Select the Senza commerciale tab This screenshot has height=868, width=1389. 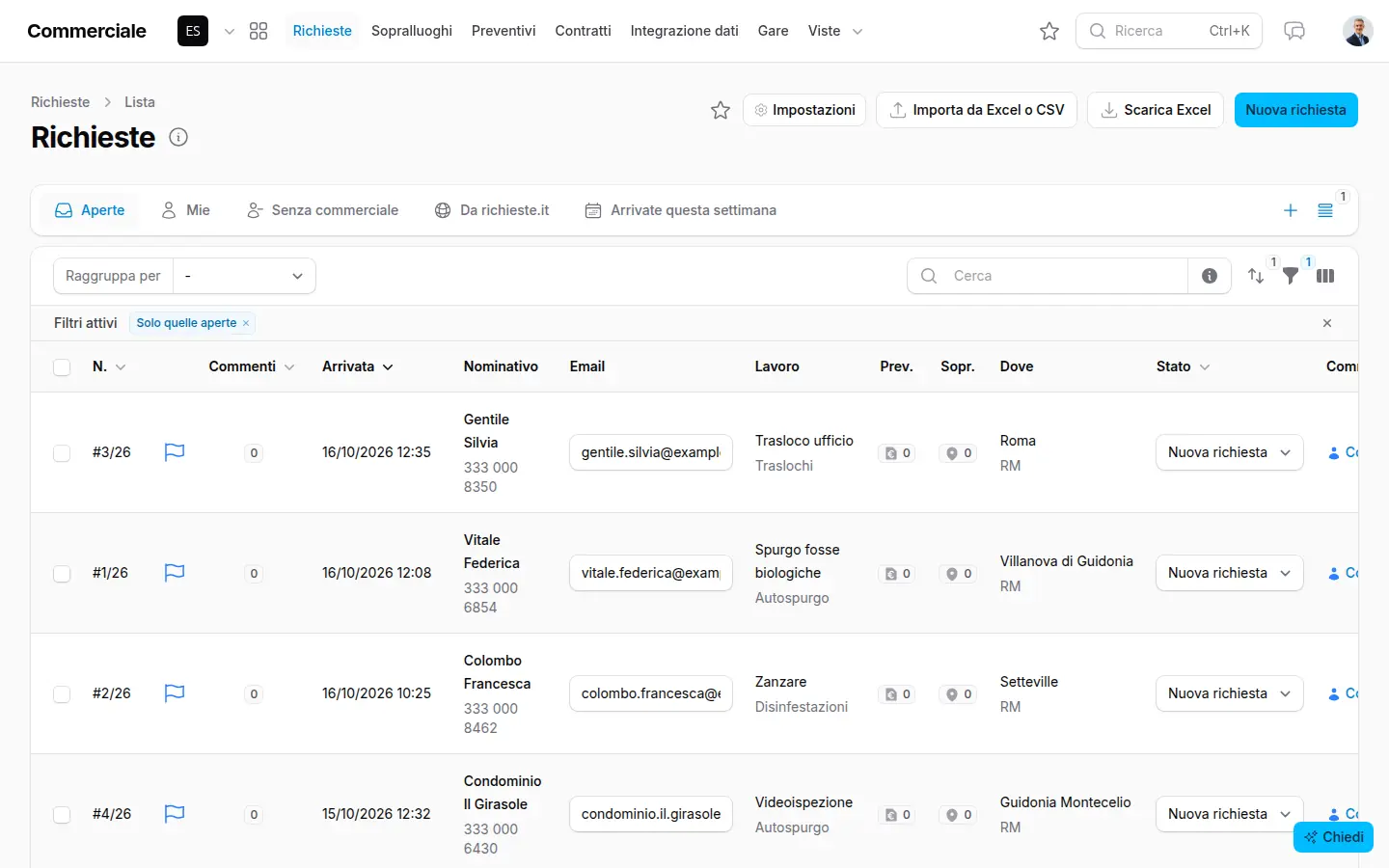[323, 210]
